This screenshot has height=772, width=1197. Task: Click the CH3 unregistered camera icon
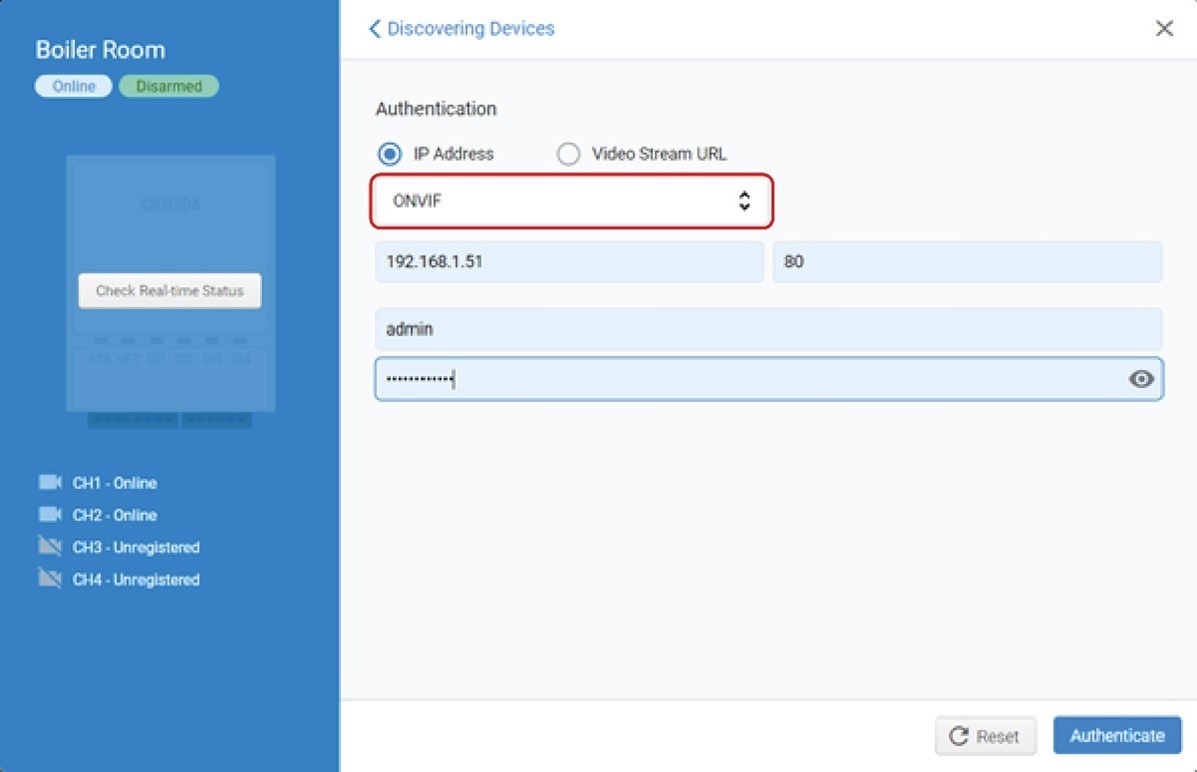[49, 546]
